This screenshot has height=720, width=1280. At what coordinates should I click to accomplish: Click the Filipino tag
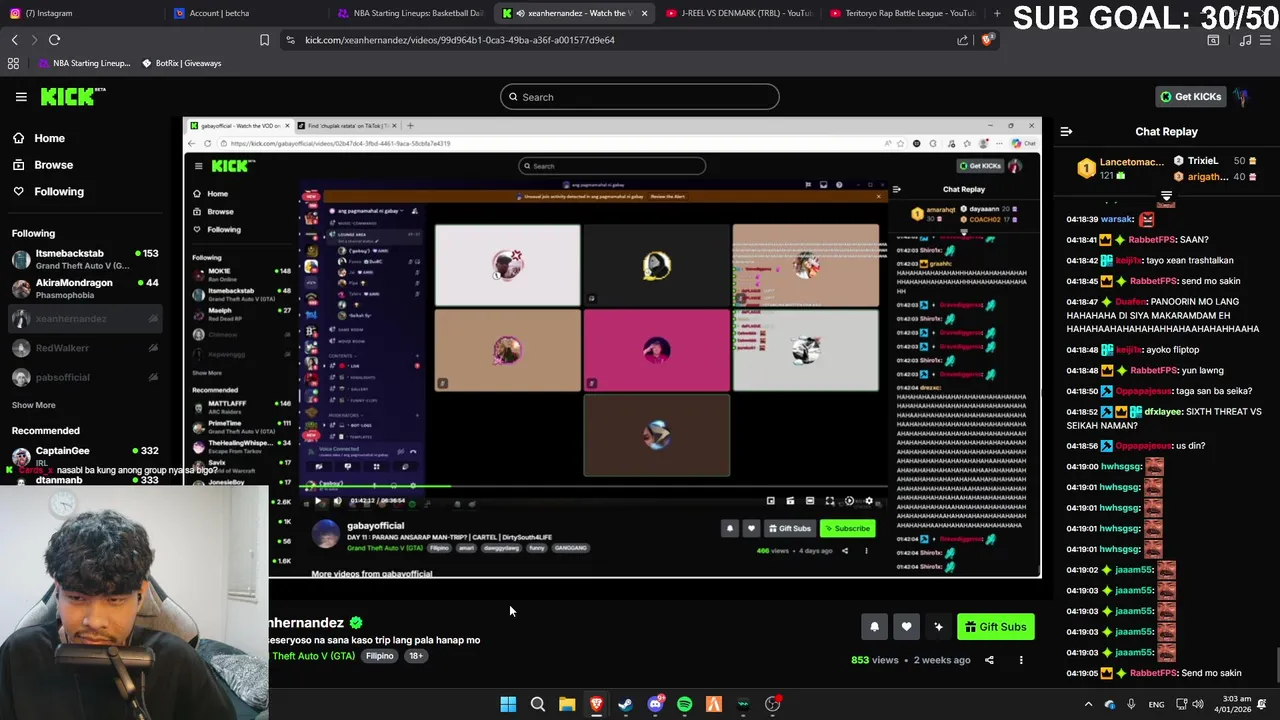coord(379,656)
